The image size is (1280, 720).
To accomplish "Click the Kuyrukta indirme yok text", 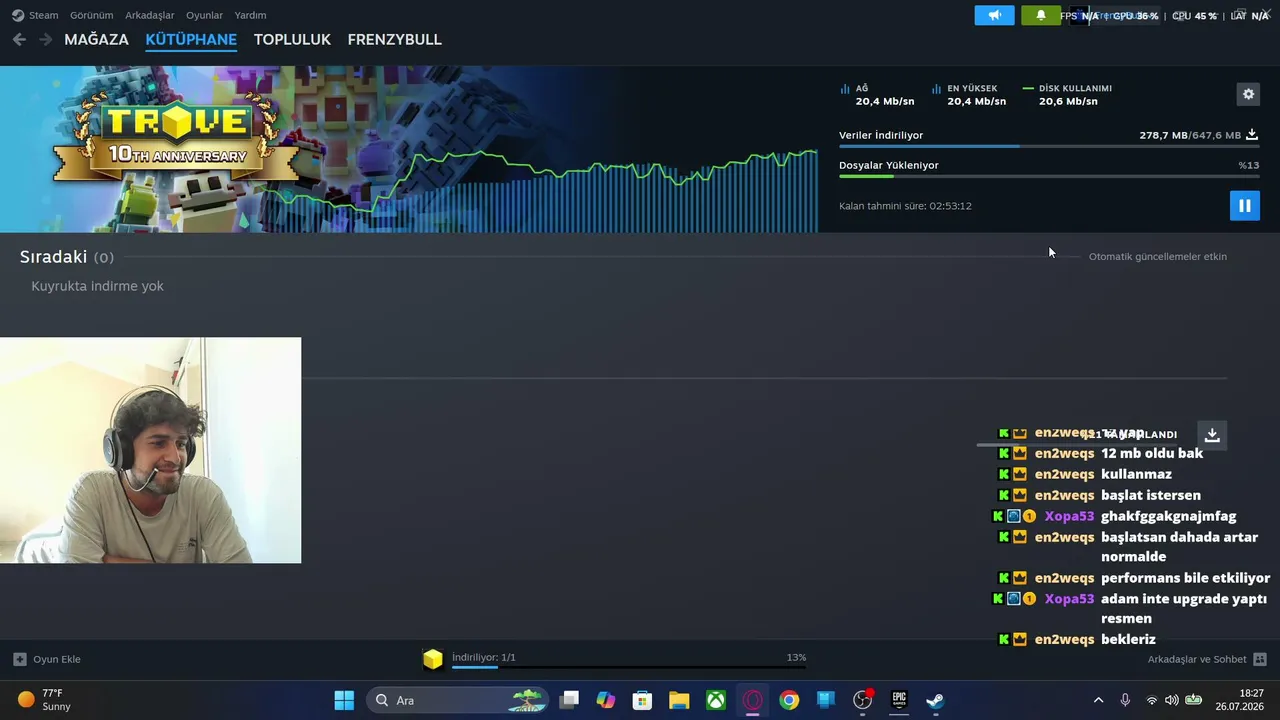I will pyautogui.click(x=97, y=286).
